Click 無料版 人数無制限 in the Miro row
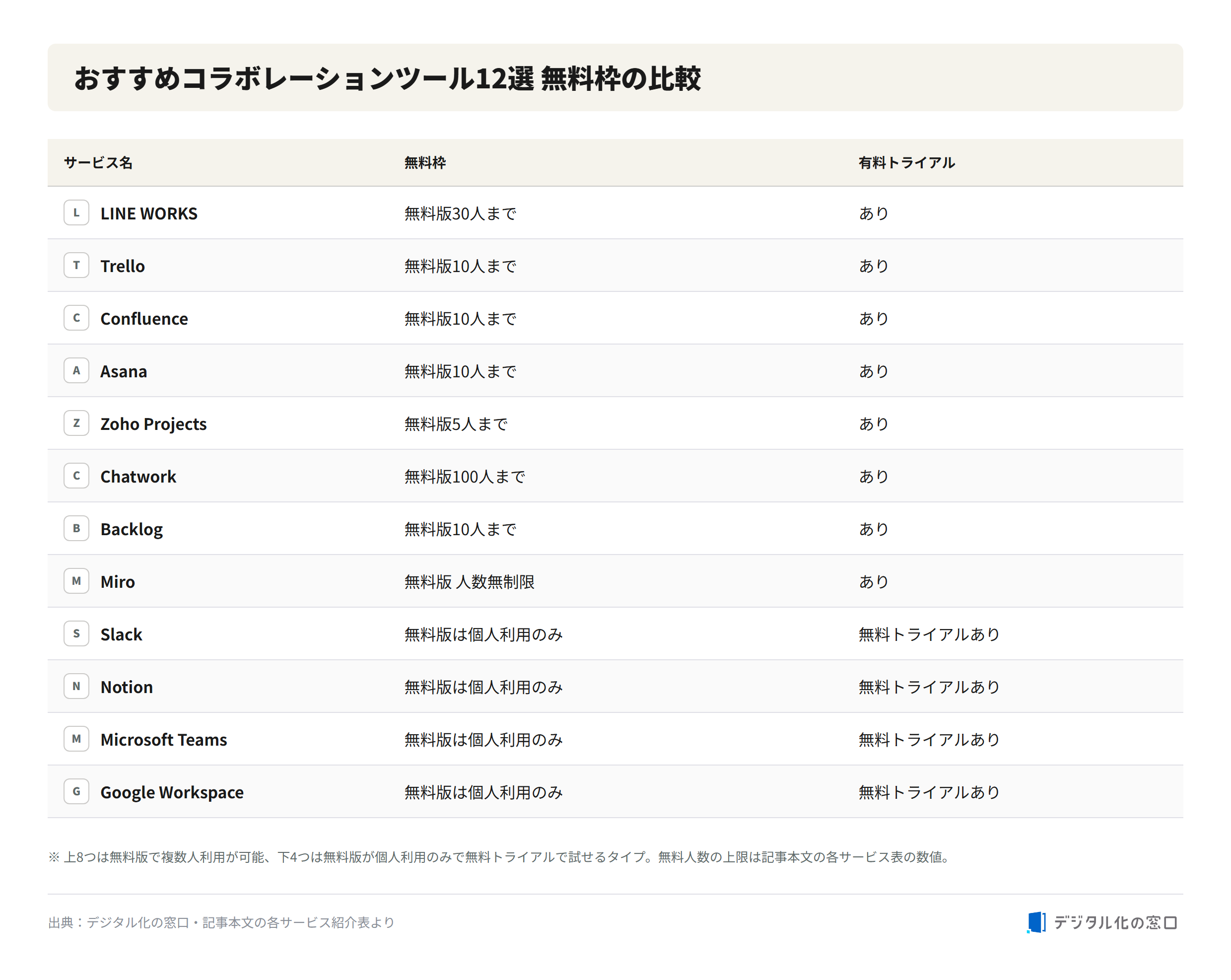Viewport: 1231px width, 980px height. pos(470,581)
